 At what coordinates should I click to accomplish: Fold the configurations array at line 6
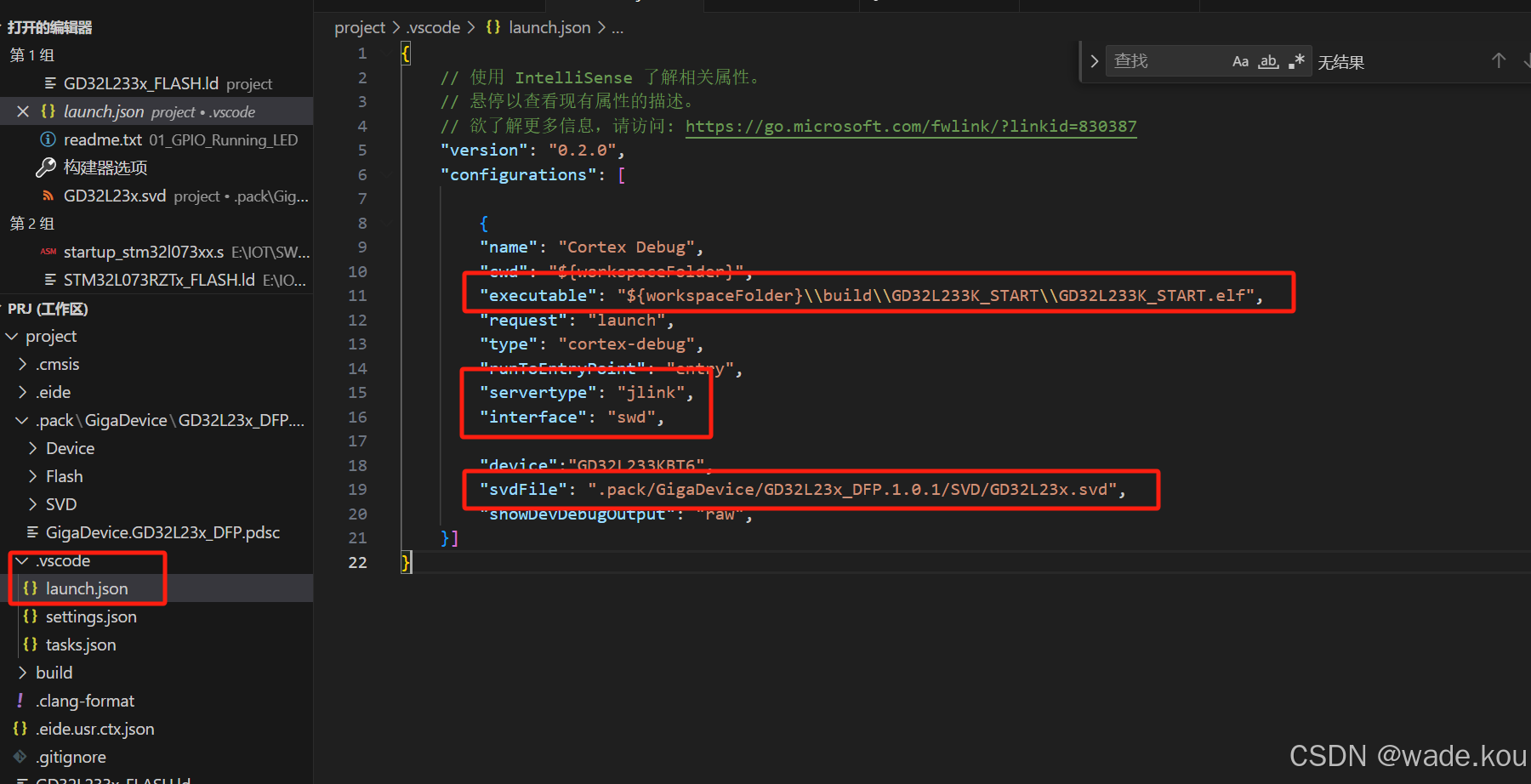coord(389,175)
